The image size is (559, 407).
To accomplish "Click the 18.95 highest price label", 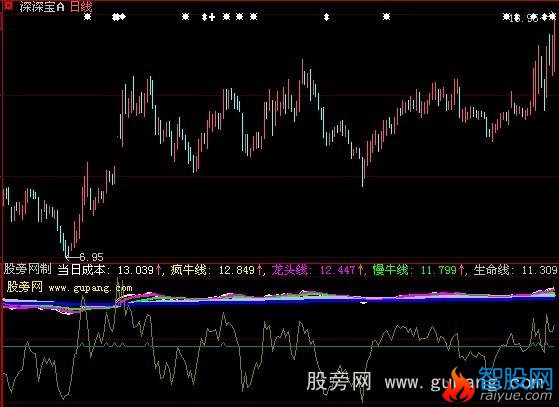I will click(x=523, y=18).
